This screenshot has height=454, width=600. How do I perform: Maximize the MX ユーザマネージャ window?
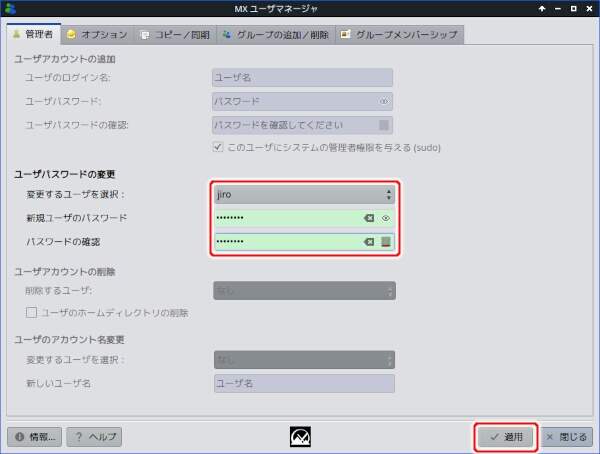[x=574, y=8]
